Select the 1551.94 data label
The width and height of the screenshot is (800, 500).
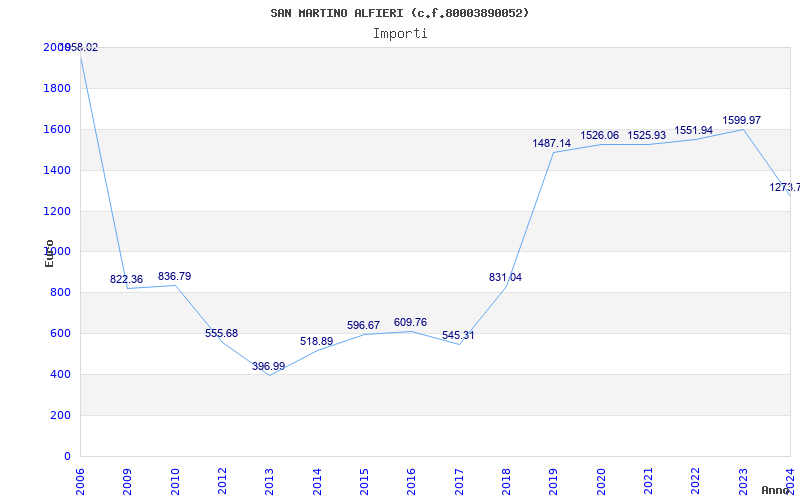pos(693,131)
